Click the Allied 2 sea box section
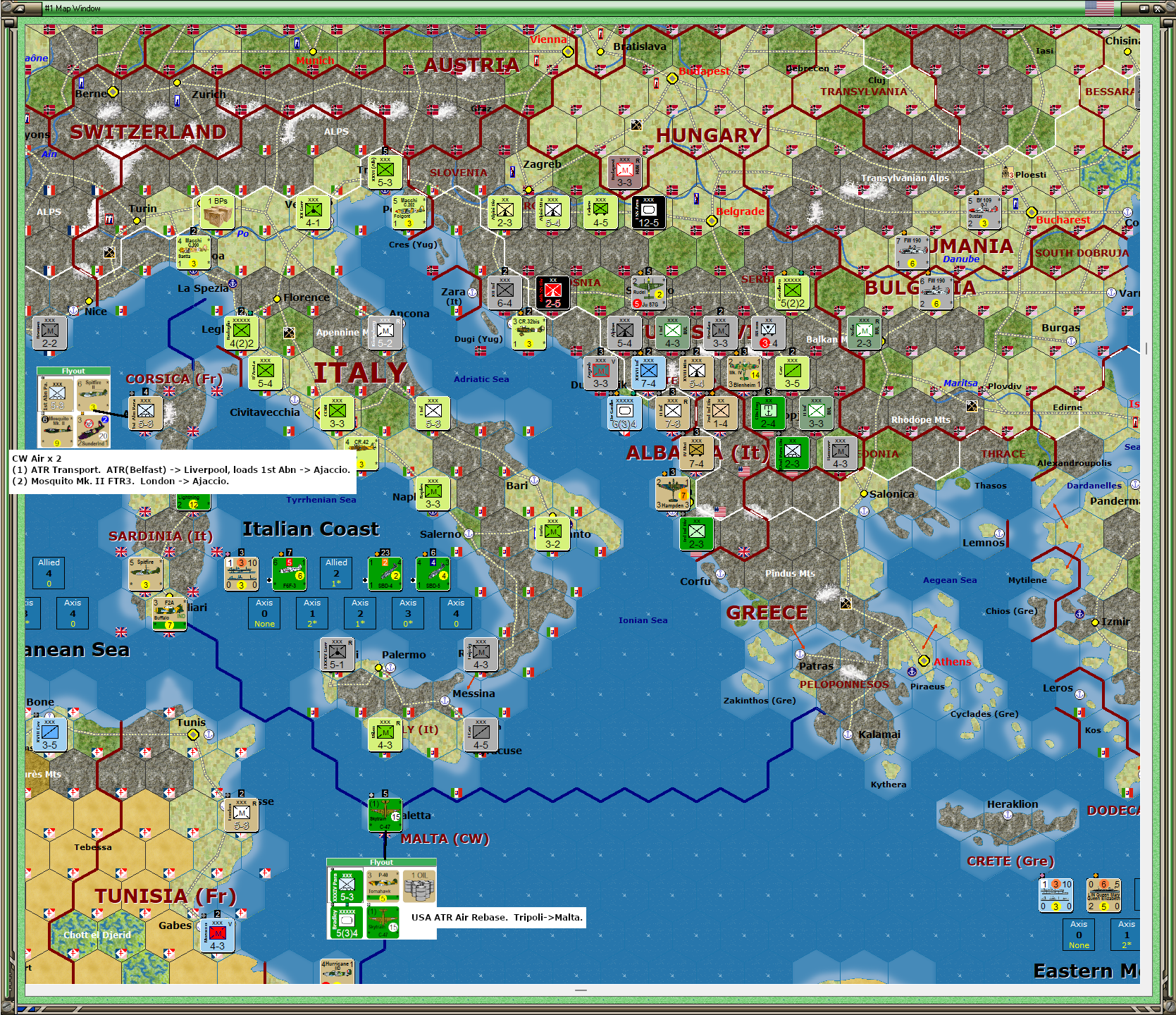This screenshot has height=1015, width=1176. click(x=336, y=573)
